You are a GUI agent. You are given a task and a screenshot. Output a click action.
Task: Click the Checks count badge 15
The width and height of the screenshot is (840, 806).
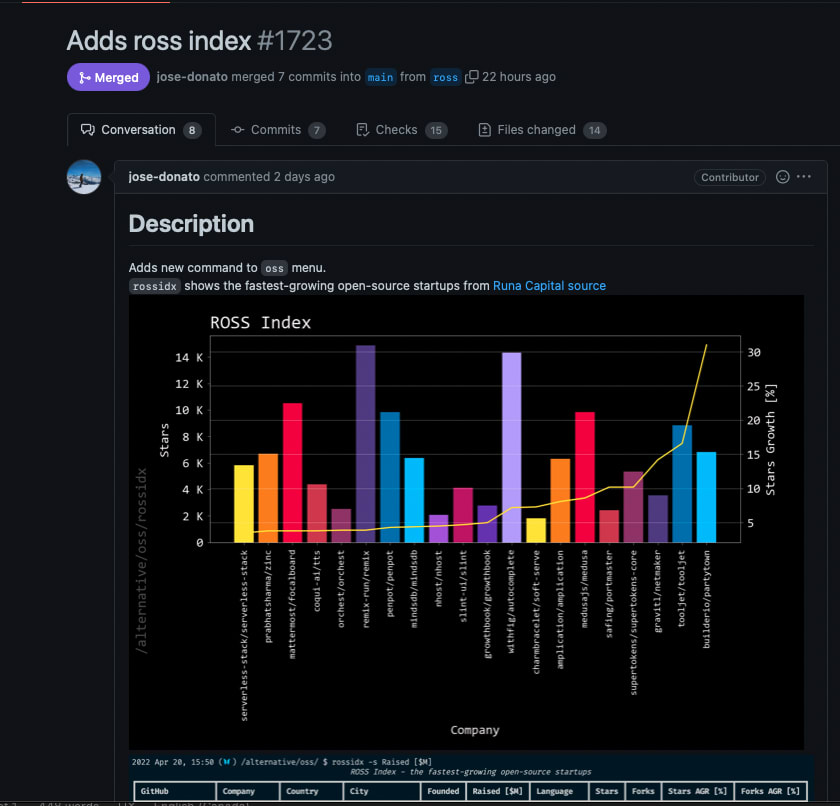(436, 130)
